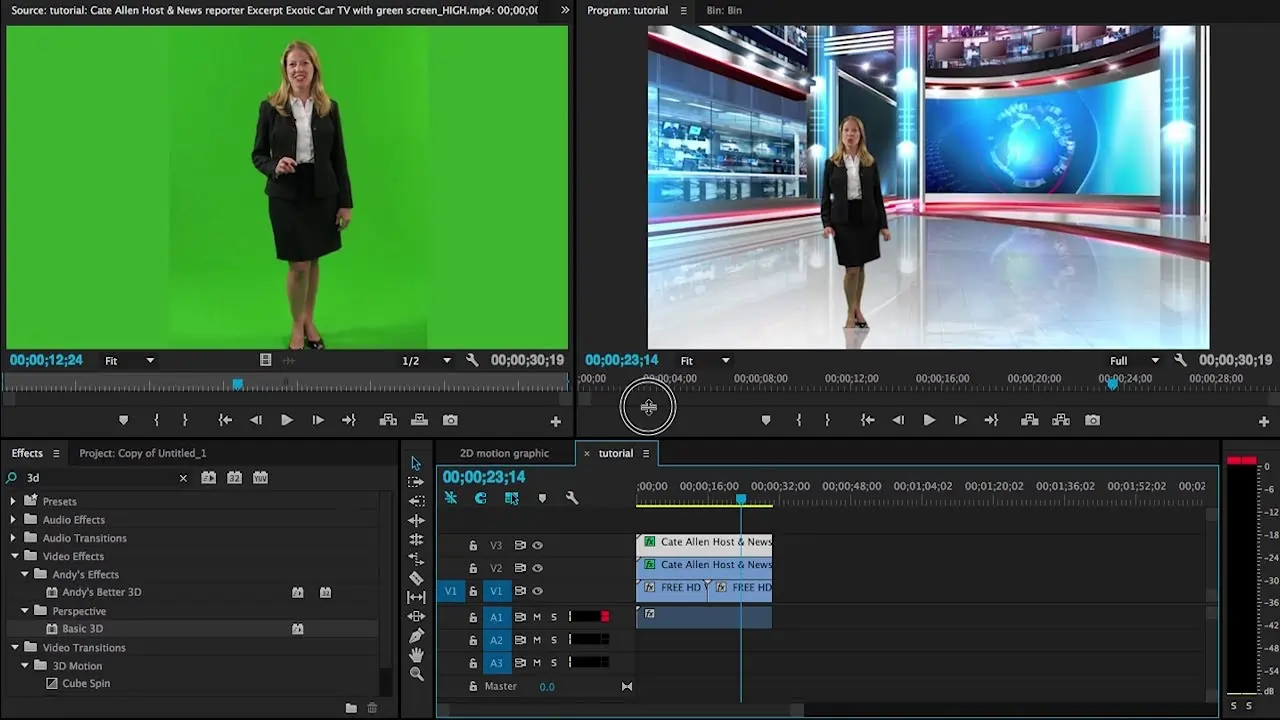This screenshot has width=1280, height=720.
Task: Click the effects search box containing 3d
Action: point(98,478)
